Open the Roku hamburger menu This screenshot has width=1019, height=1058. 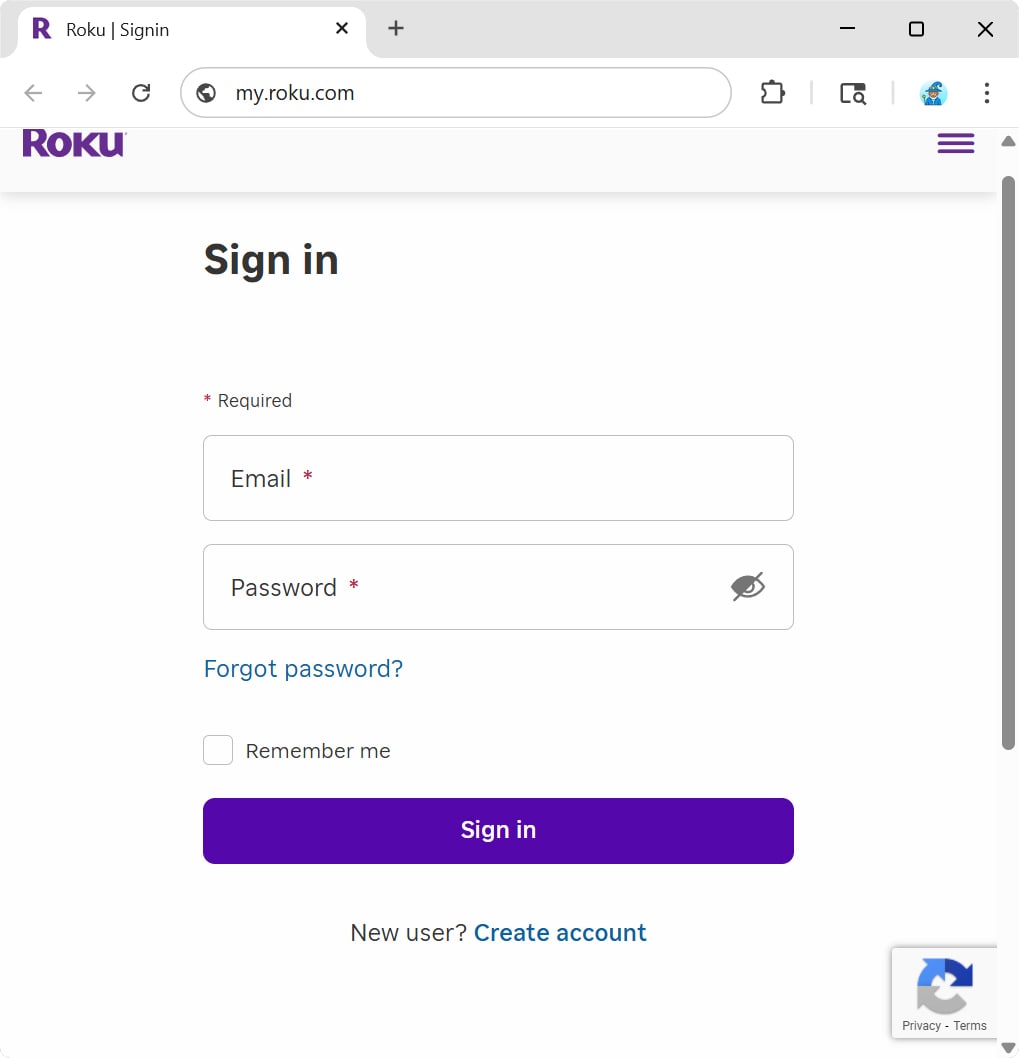coord(955,144)
